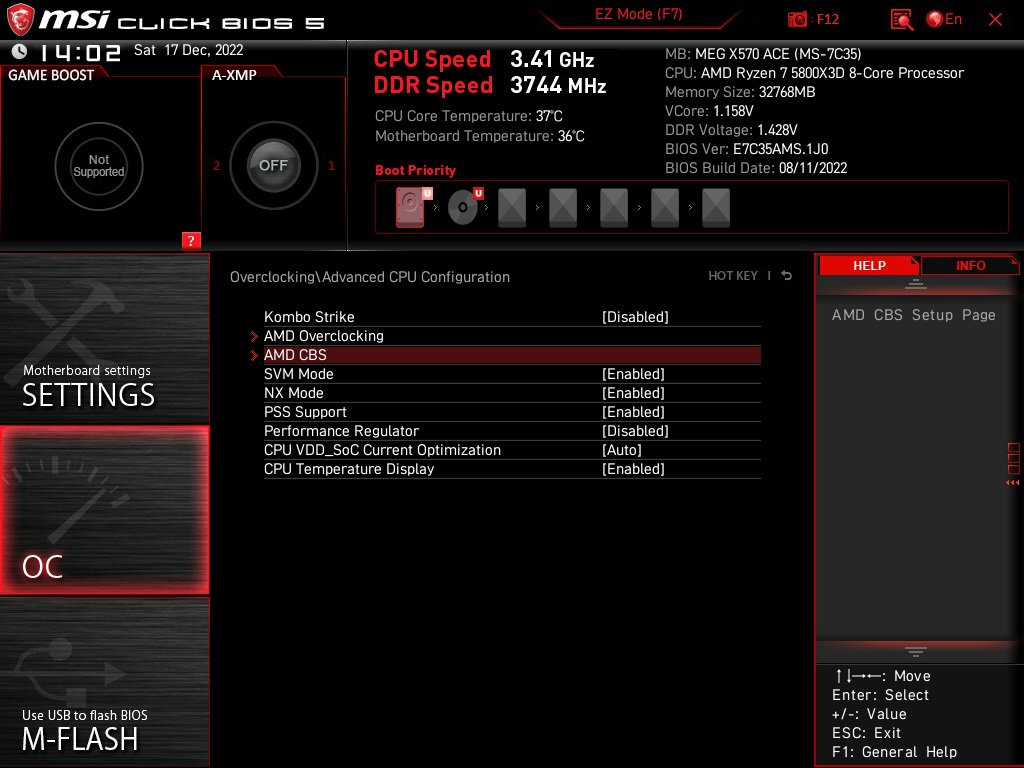
Task: Change Performance Regulator Disabled value
Action: (x=635, y=430)
